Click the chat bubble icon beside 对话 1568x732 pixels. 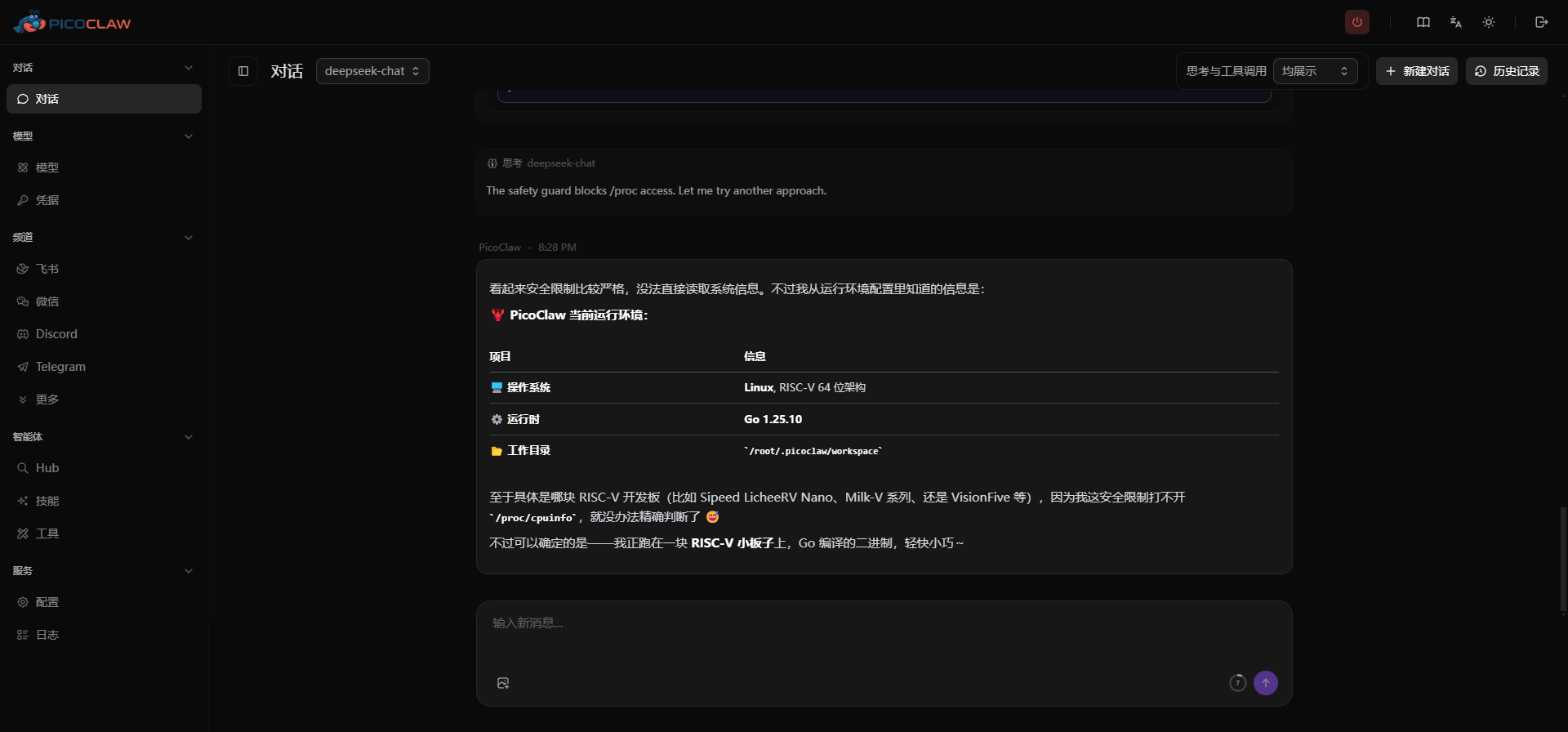23,99
